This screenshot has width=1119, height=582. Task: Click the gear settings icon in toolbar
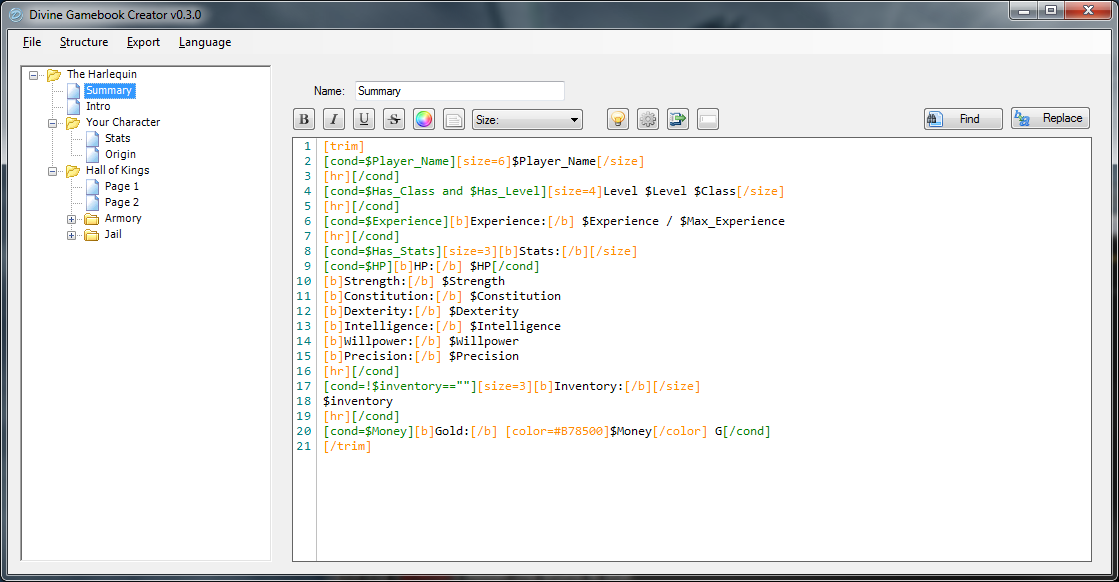(x=648, y=119)
